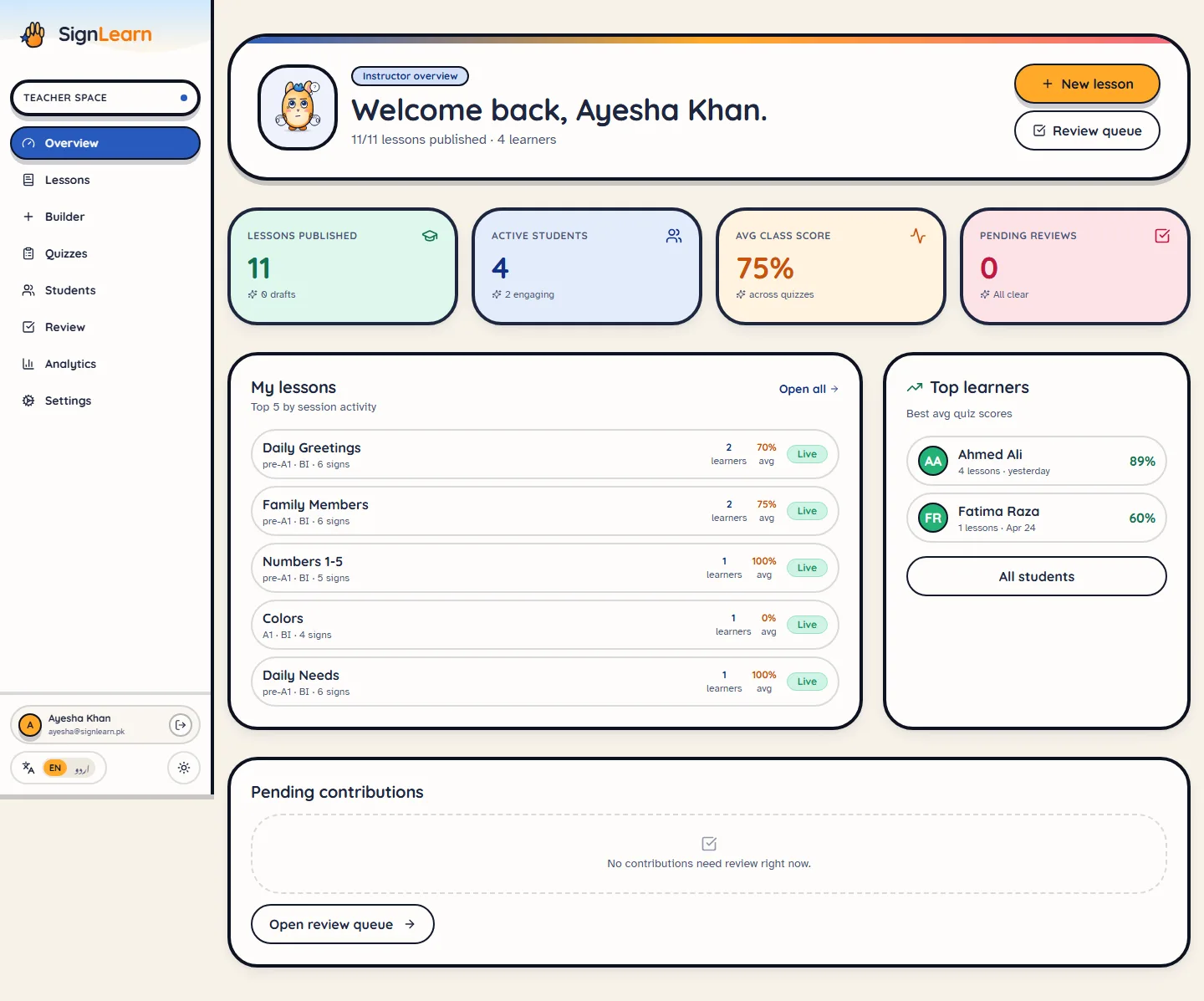Click the Settings gear icon
The image size is (1204, 1001).
click(28, 401)
